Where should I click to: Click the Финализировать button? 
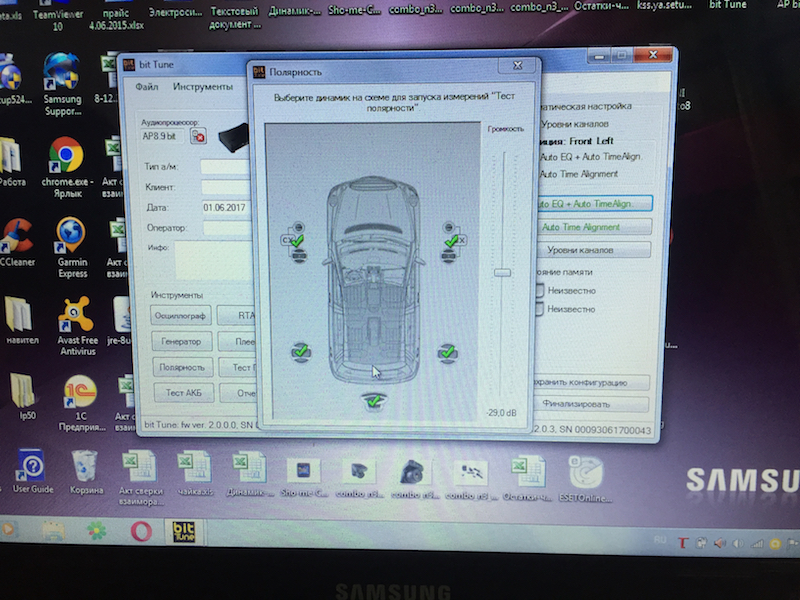(x=591, y=404)
